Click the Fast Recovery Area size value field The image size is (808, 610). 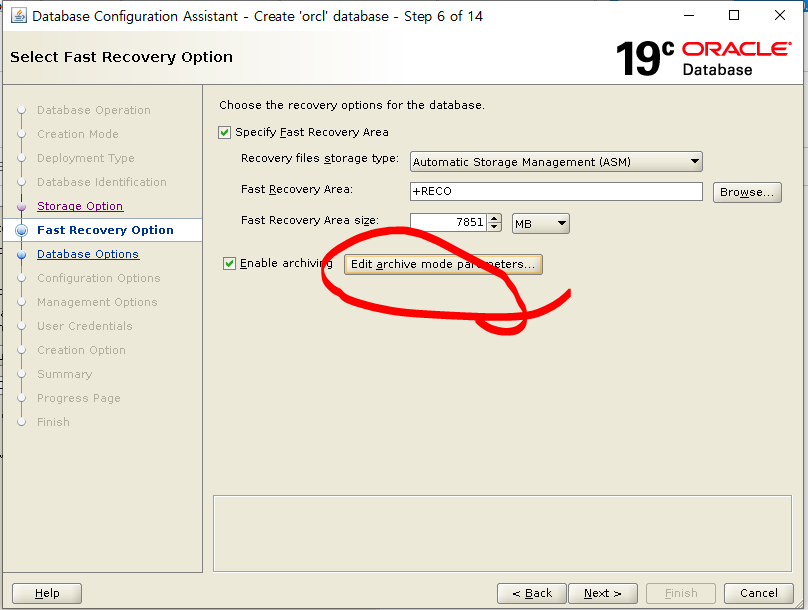coord(448,222)
